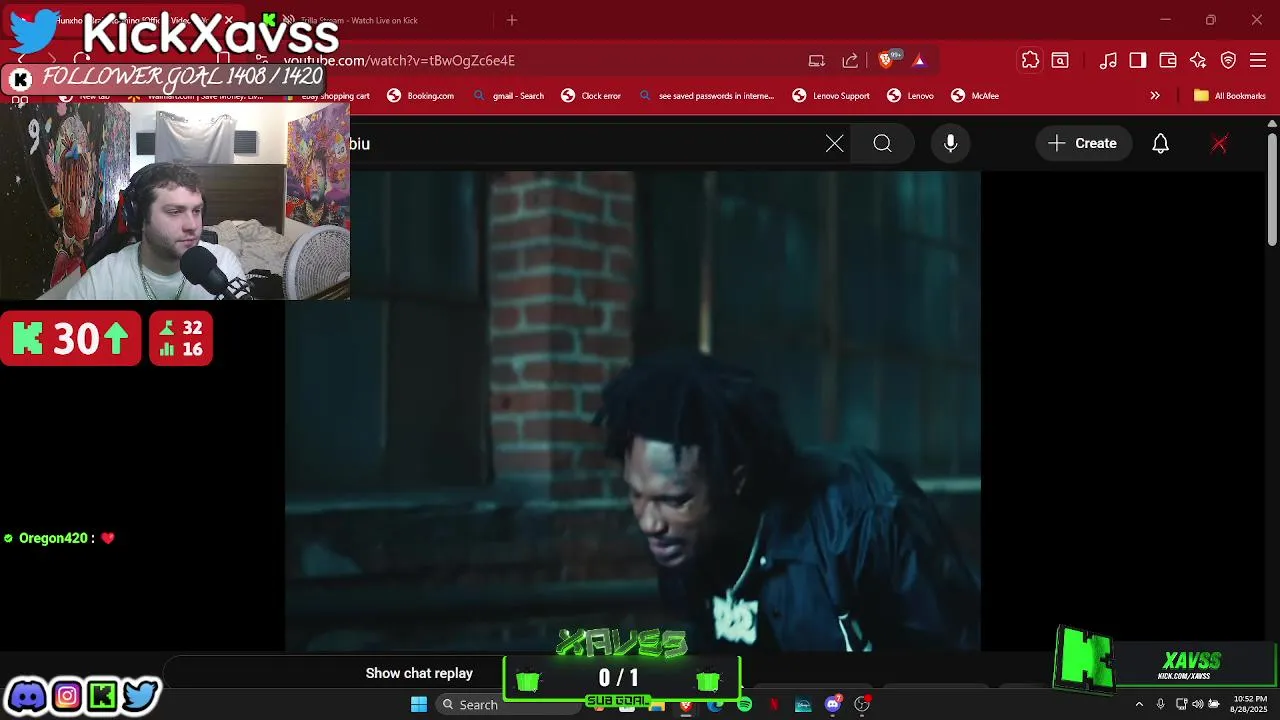Open Discord from the taskbar

(x=832, y=704)
